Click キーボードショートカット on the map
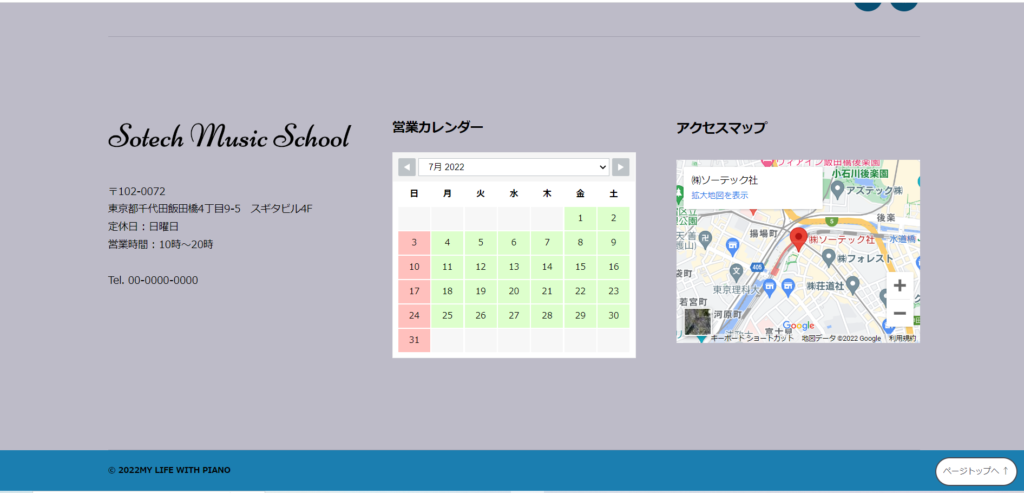Screen dimensions: 1024x493 (x=752, y=339)
